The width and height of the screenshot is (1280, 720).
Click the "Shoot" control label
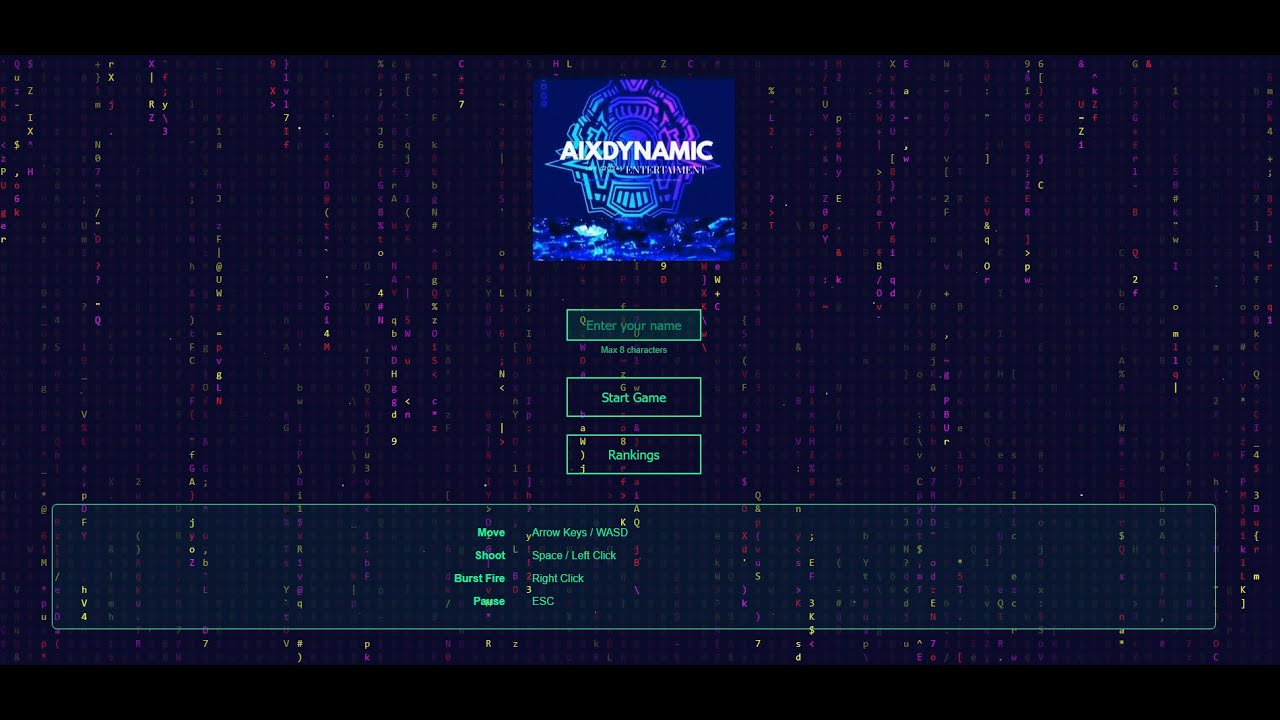click(490, 556)
